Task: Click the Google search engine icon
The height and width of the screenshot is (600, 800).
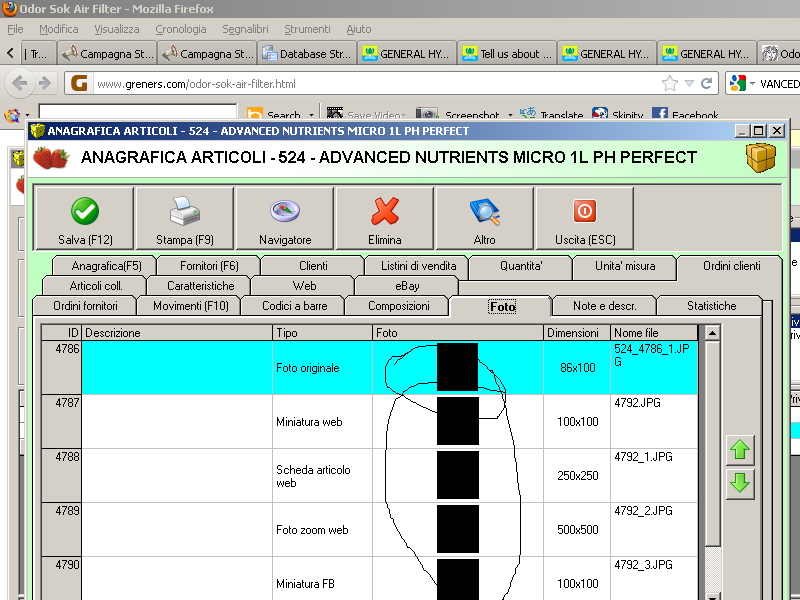Action: click(x=738, y=83)
